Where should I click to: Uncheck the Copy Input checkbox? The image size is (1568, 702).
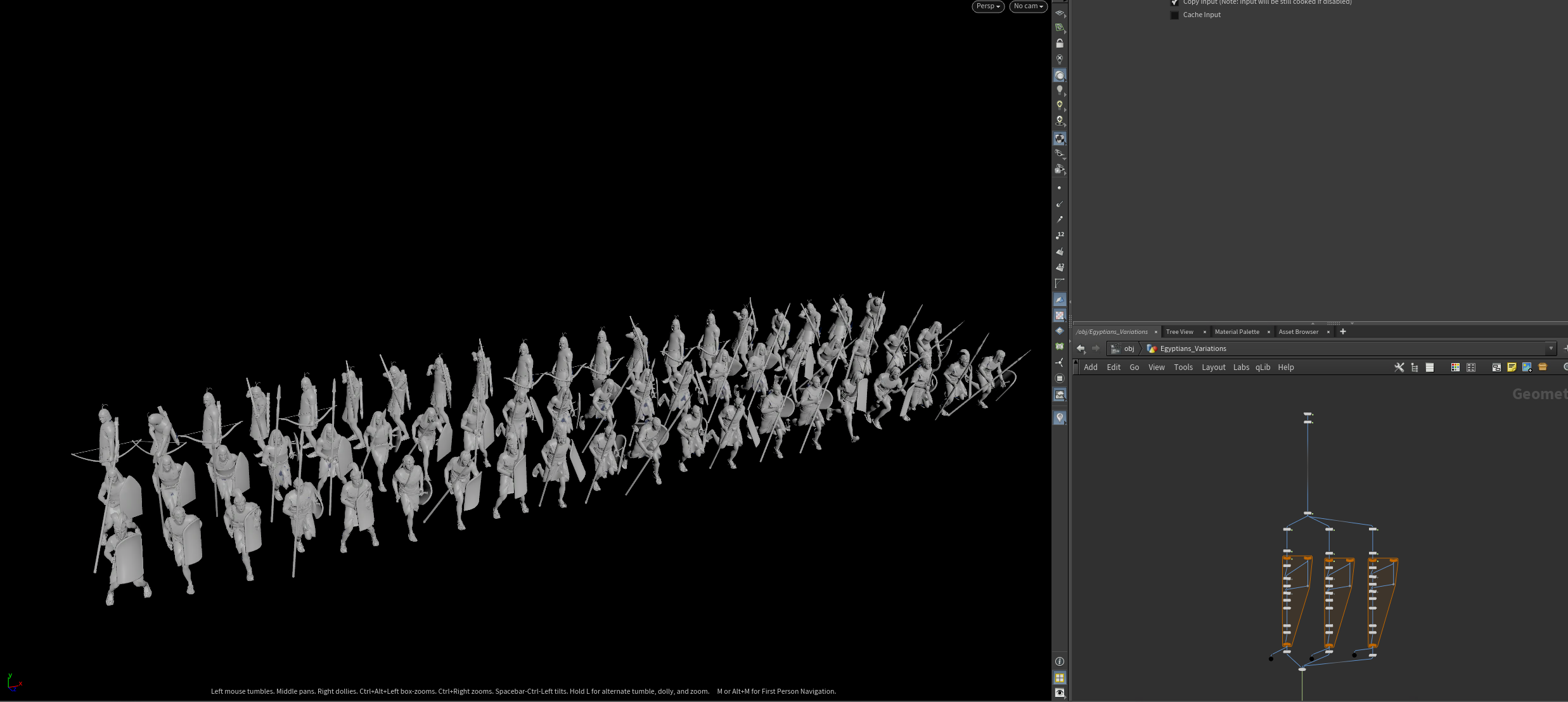point(1174,3)
